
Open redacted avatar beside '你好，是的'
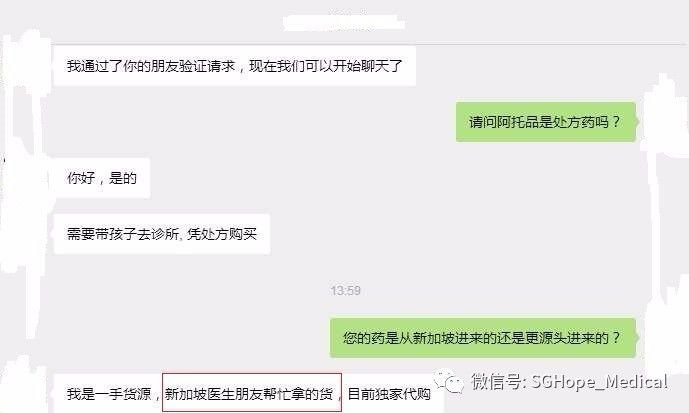[x=26, y=178]
